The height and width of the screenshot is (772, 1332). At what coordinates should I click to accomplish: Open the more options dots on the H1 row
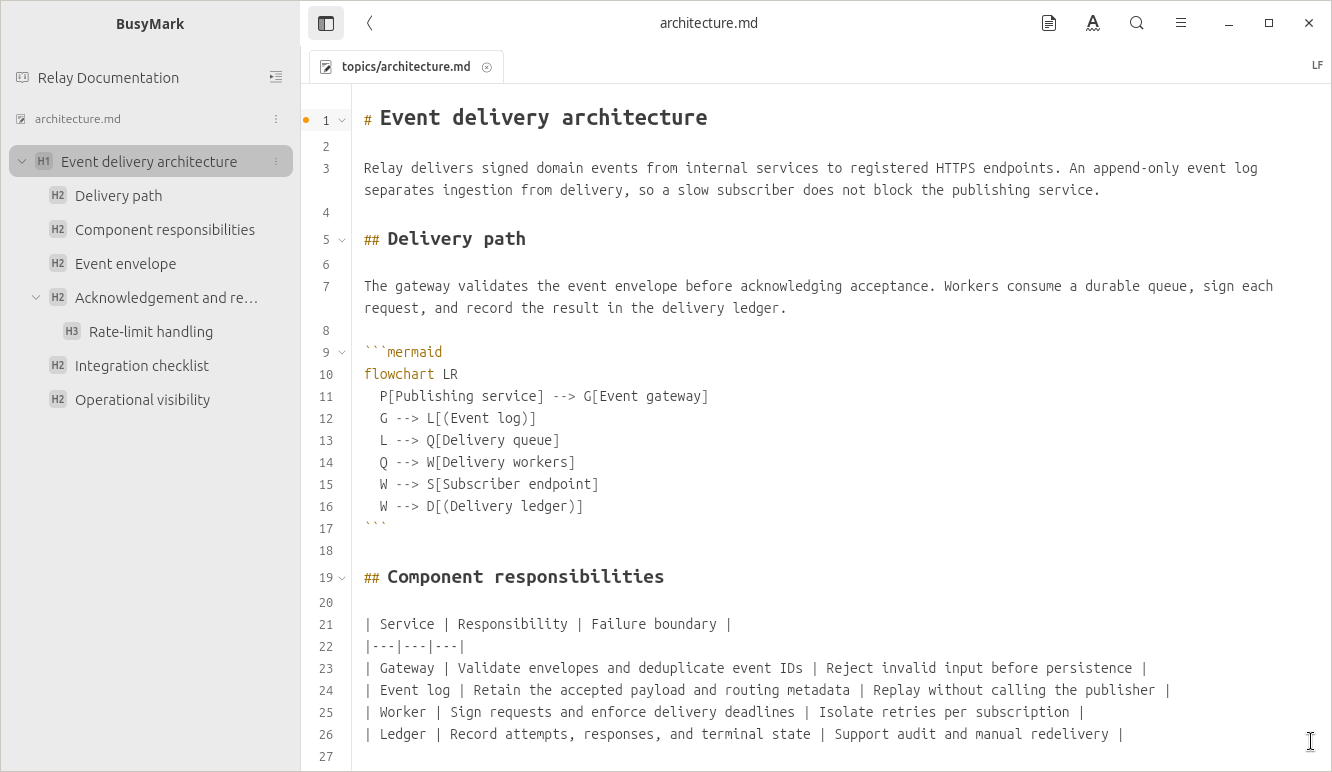coord(276,161)
